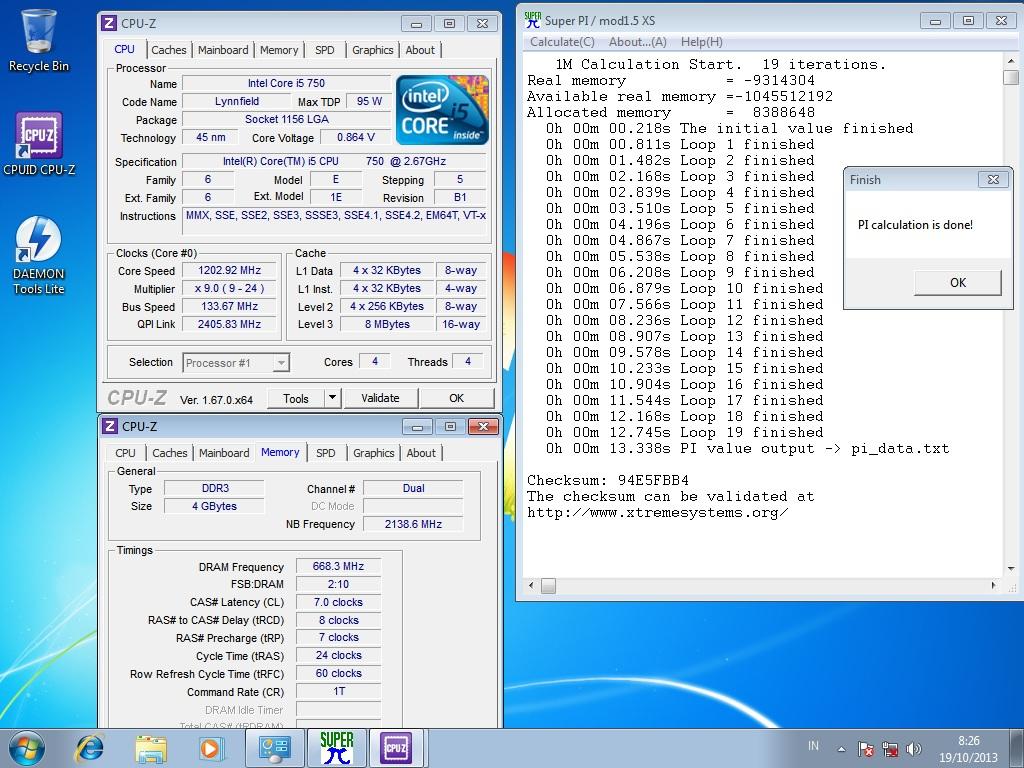Open Graphics tab in top CPU-Z window
Image resolution: width=1024 pixels, height=768 pixels.
[x=373, y=50]
